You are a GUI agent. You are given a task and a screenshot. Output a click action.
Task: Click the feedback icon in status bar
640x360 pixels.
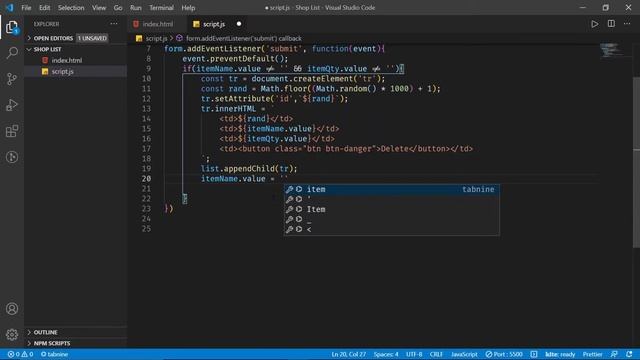pyautogui.click(x=614, y=354)
